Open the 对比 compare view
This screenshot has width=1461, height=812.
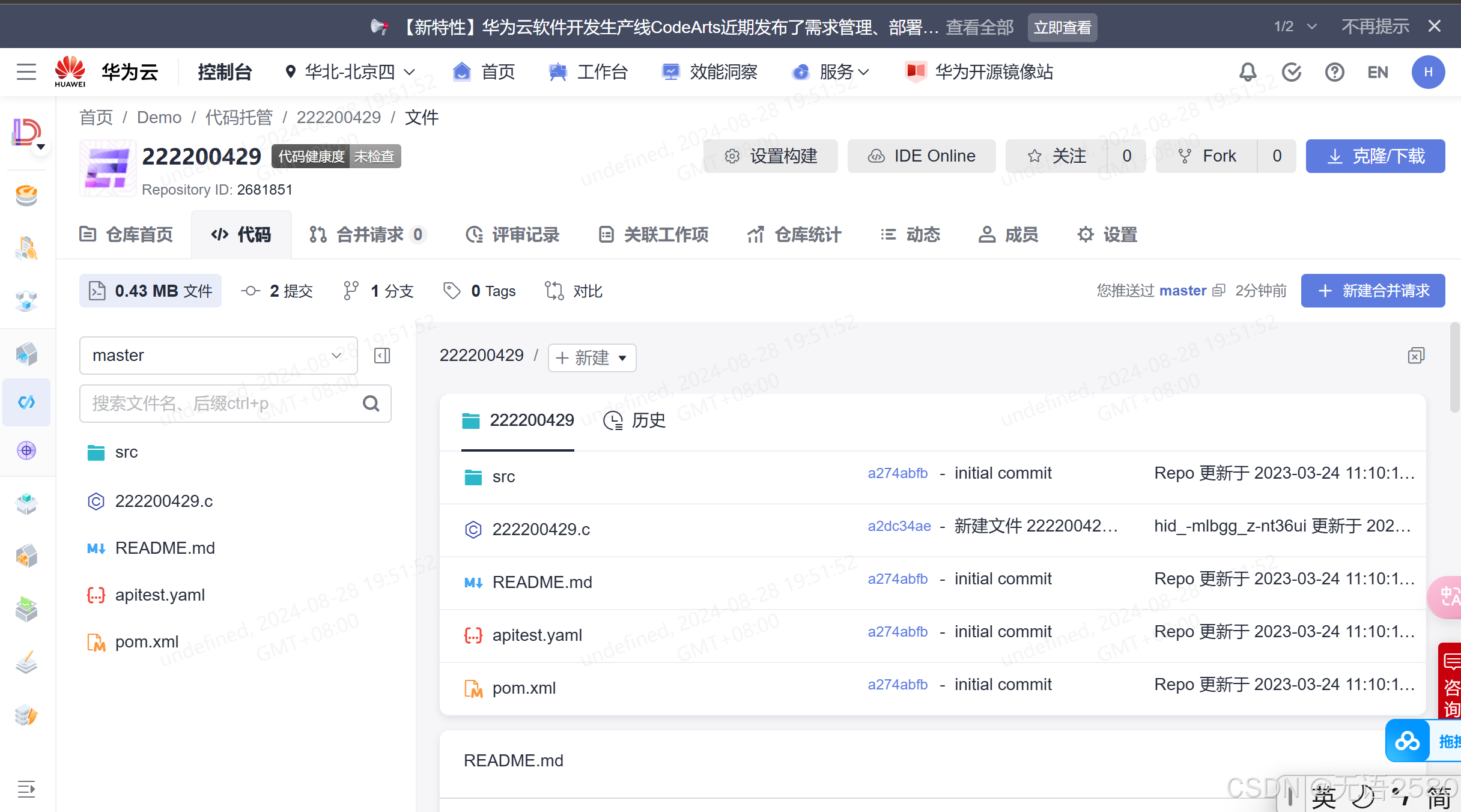tap(574, 291)
